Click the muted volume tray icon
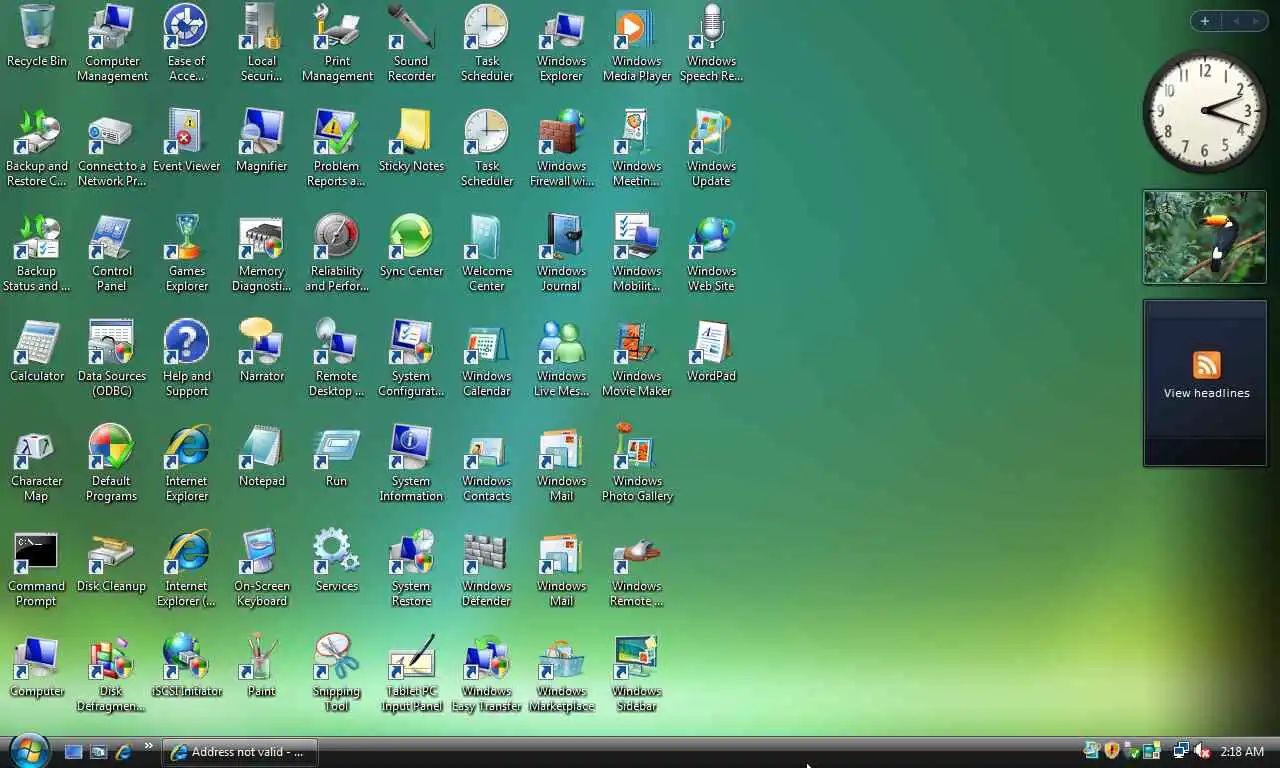The width and height of the screenshot is (1280, 768). (1203, 751)
